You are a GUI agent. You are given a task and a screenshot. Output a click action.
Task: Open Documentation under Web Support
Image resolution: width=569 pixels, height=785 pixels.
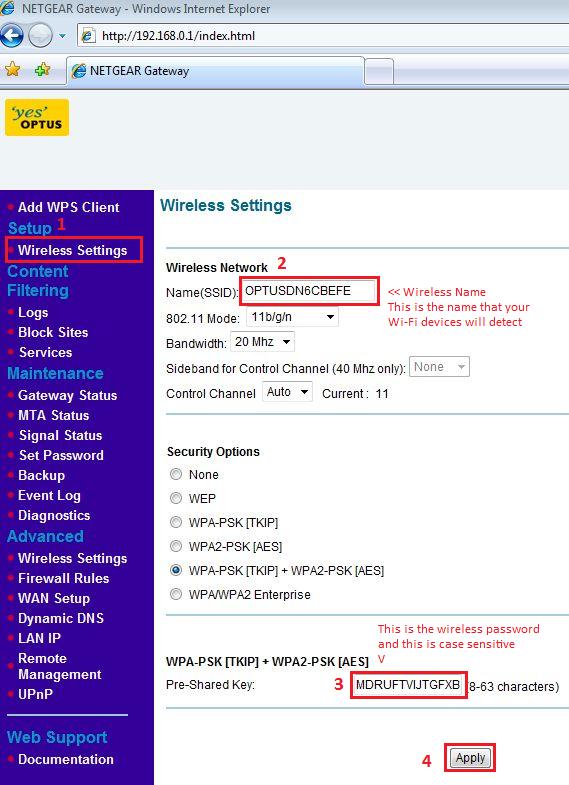coord(66,759)
